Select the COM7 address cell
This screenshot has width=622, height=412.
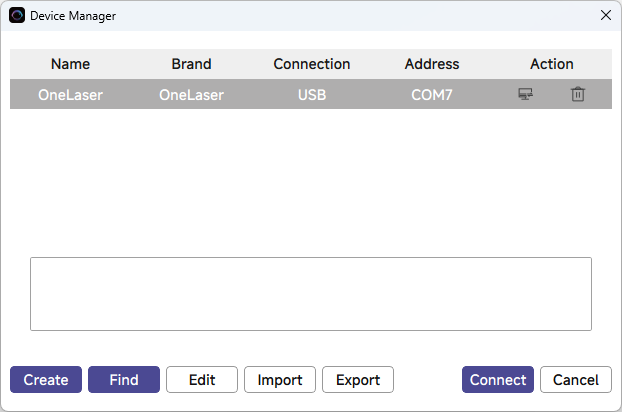click(x=432, y=95)
